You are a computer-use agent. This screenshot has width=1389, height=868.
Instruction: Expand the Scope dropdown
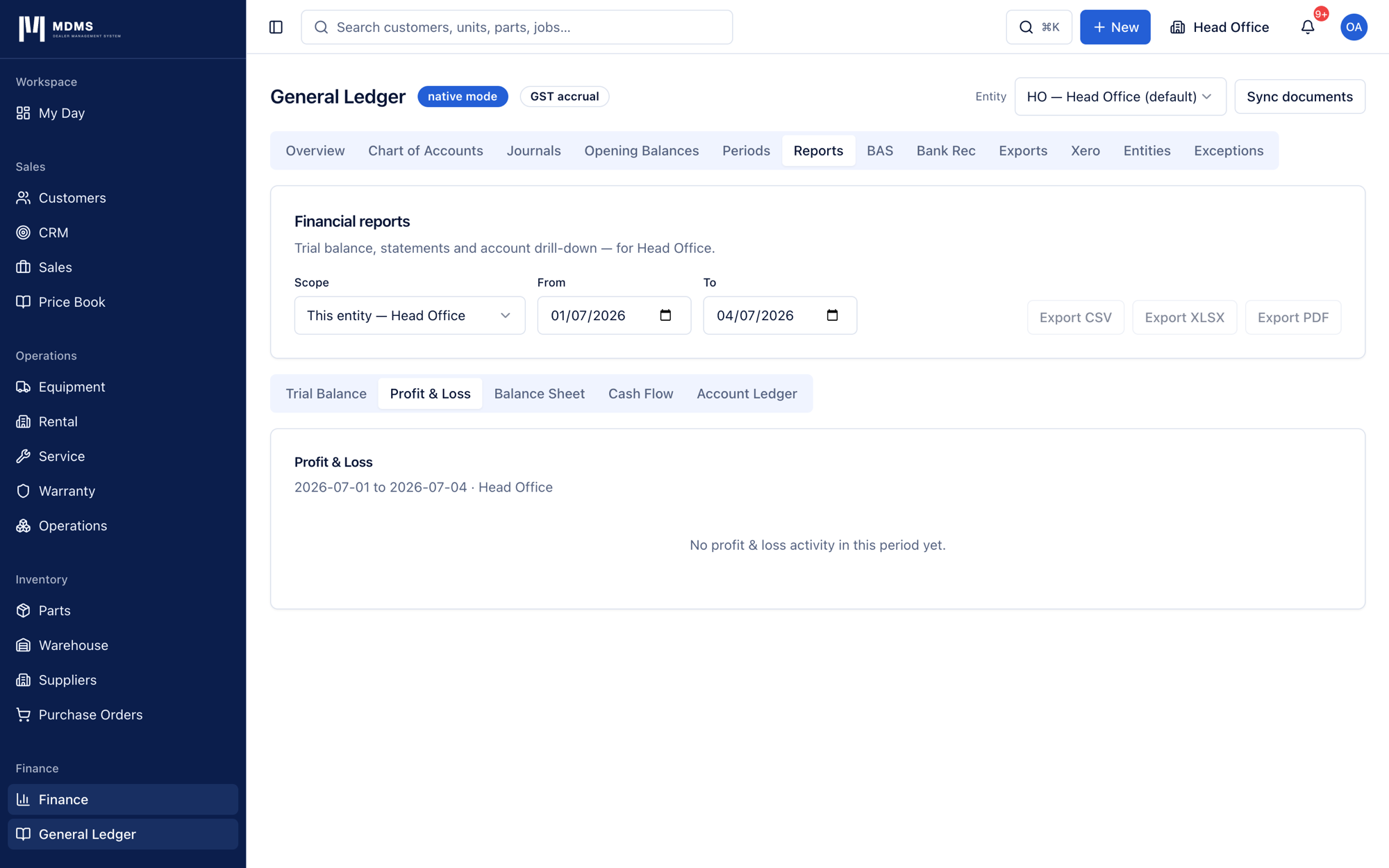[410, 315]
